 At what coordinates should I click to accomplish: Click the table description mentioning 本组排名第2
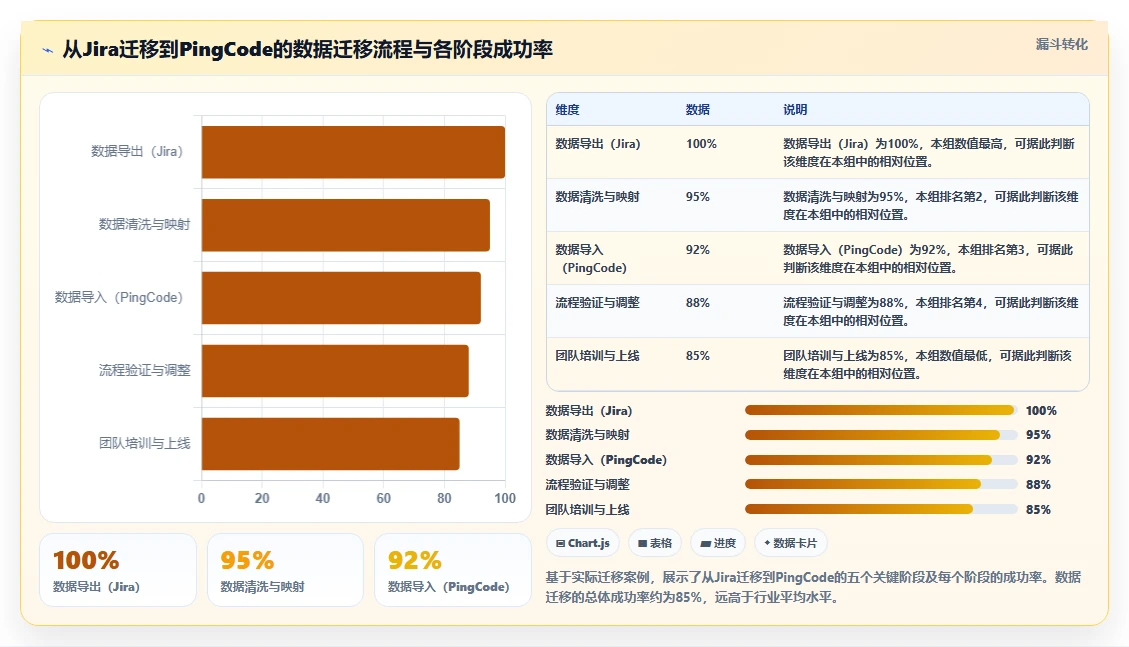(x=930, y=206)
